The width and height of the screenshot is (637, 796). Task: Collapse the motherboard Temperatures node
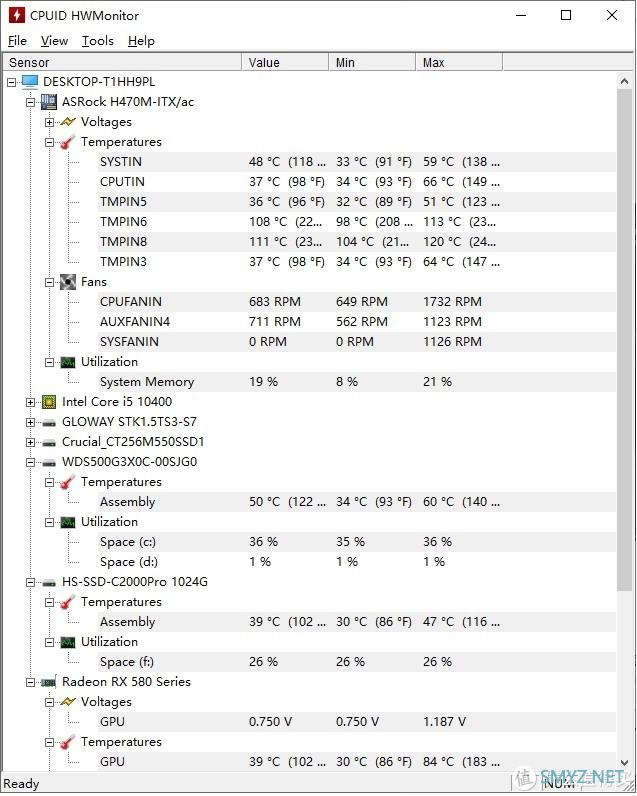coord(49,142)
